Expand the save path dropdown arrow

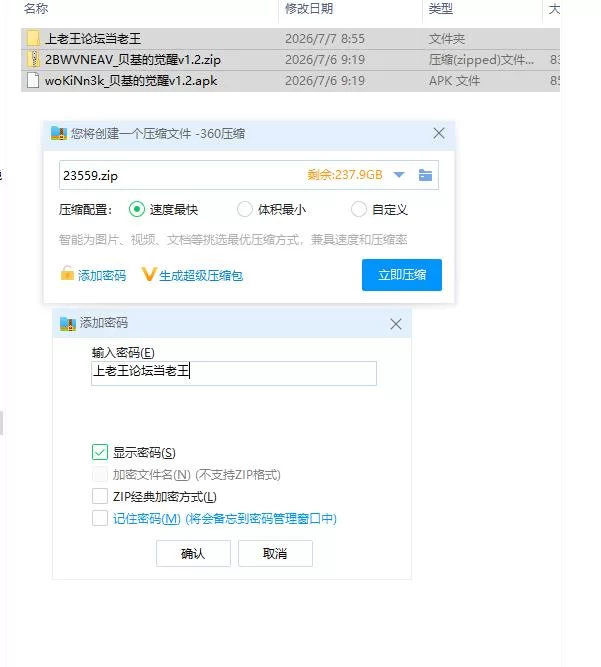click(x=399, y=175)
